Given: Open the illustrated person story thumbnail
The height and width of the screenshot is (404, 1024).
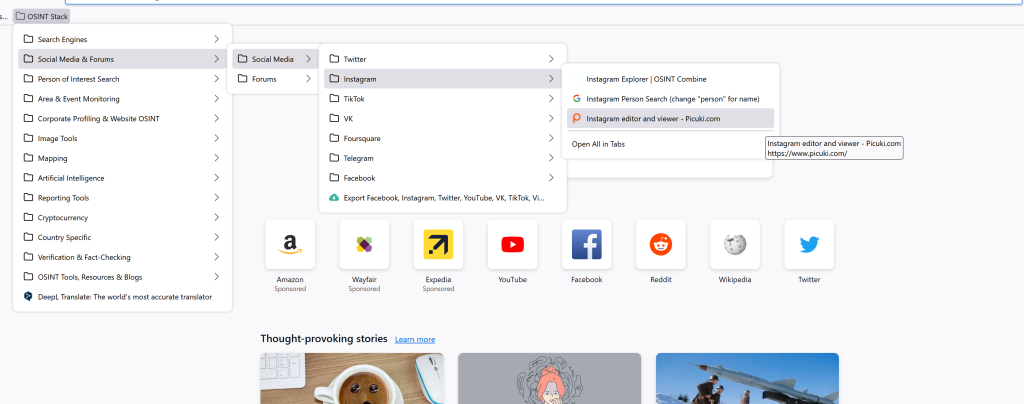Looking at the screenshot, I should (x=549, y=379).
